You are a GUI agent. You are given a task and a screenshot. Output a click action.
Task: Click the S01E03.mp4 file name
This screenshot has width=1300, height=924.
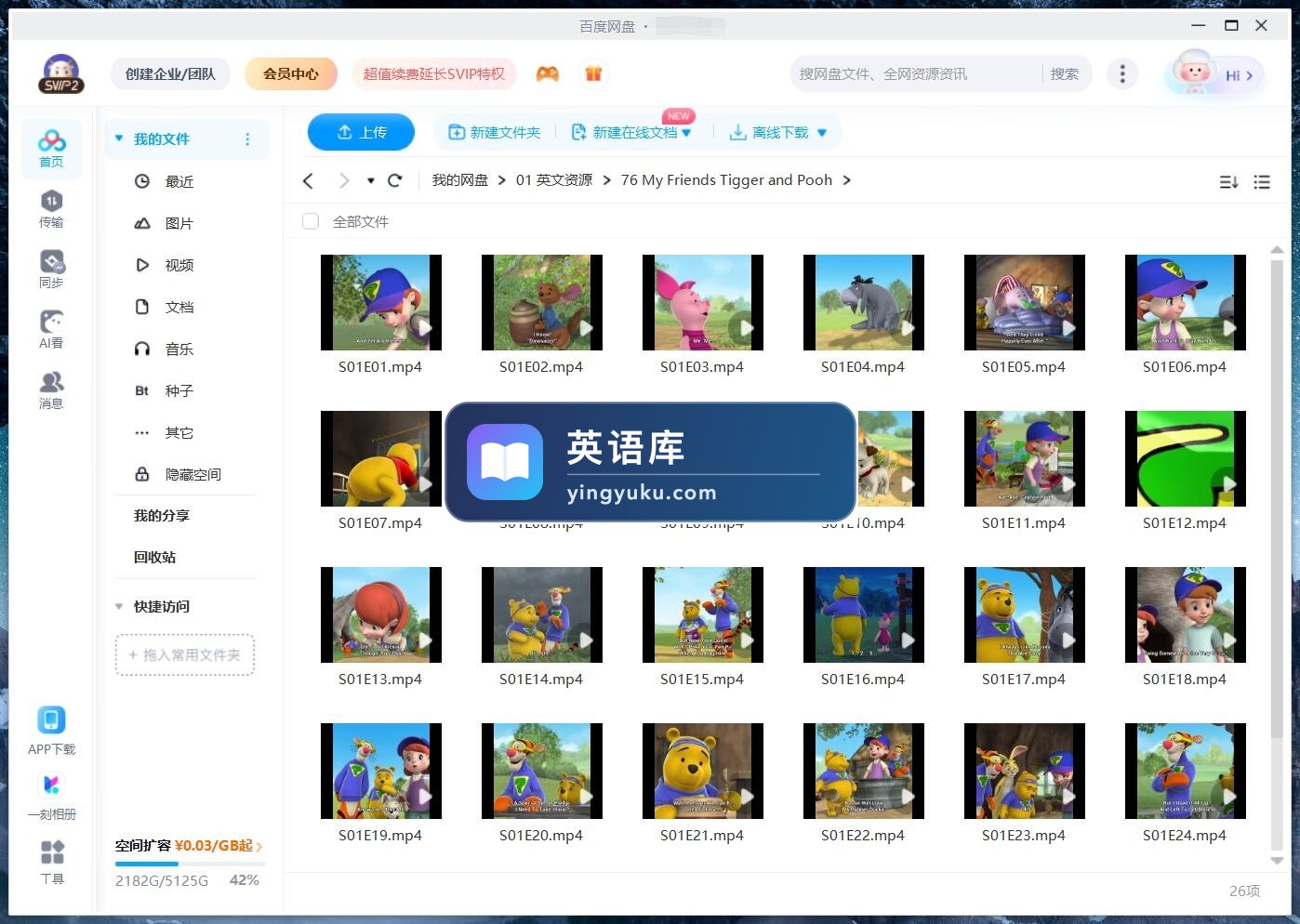[702, 367]
